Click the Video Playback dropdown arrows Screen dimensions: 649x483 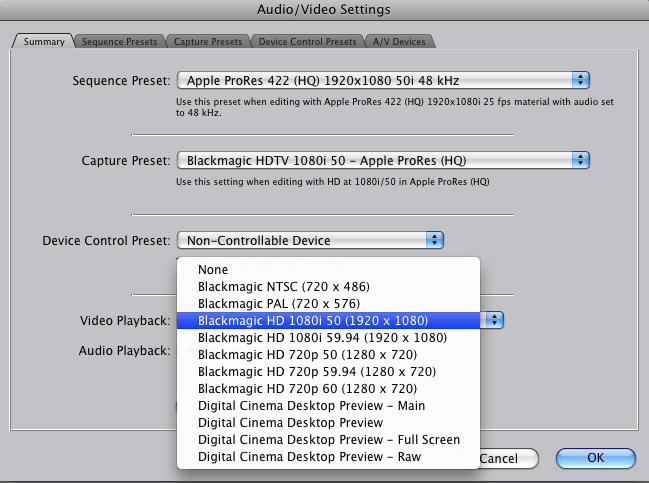(x=494, y=320)
